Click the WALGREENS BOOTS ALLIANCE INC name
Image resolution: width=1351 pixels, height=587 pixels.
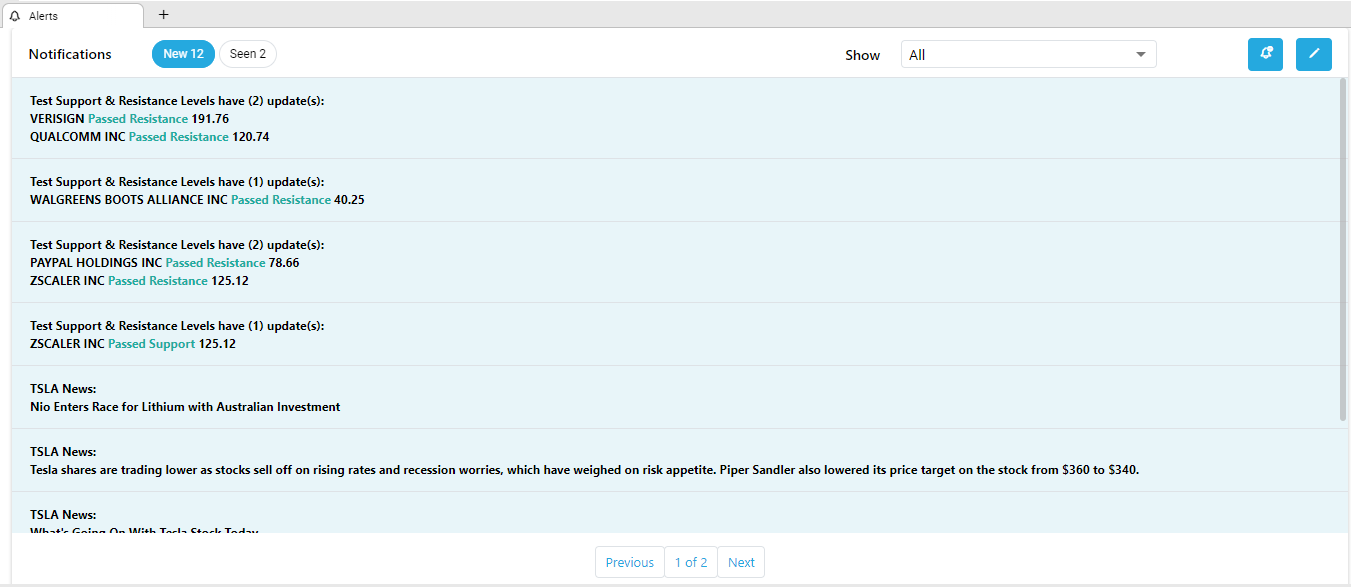click(129, 200)
